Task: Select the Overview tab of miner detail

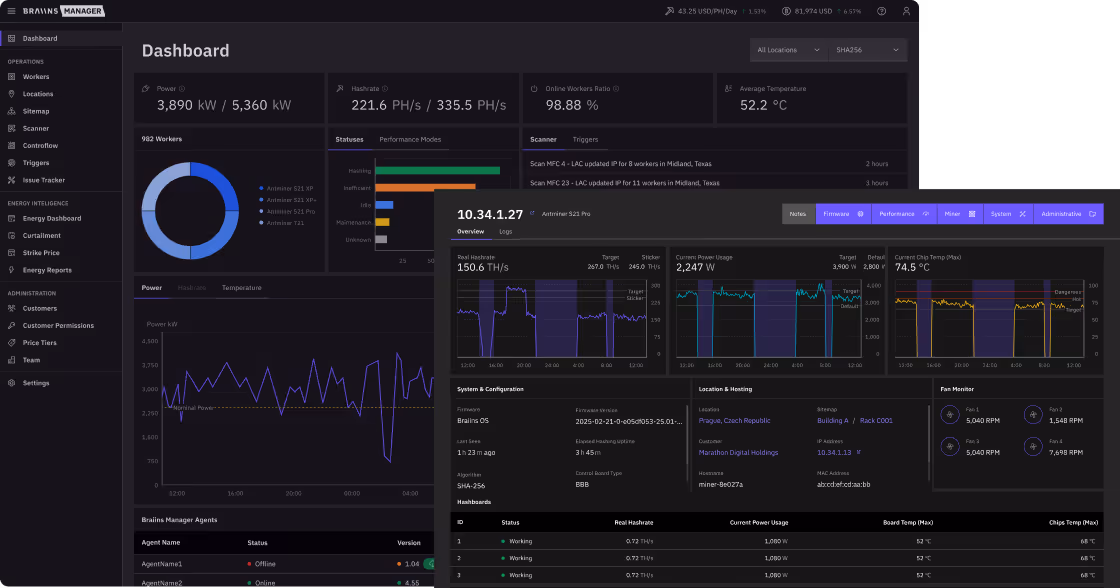Action: coord(470,231)
